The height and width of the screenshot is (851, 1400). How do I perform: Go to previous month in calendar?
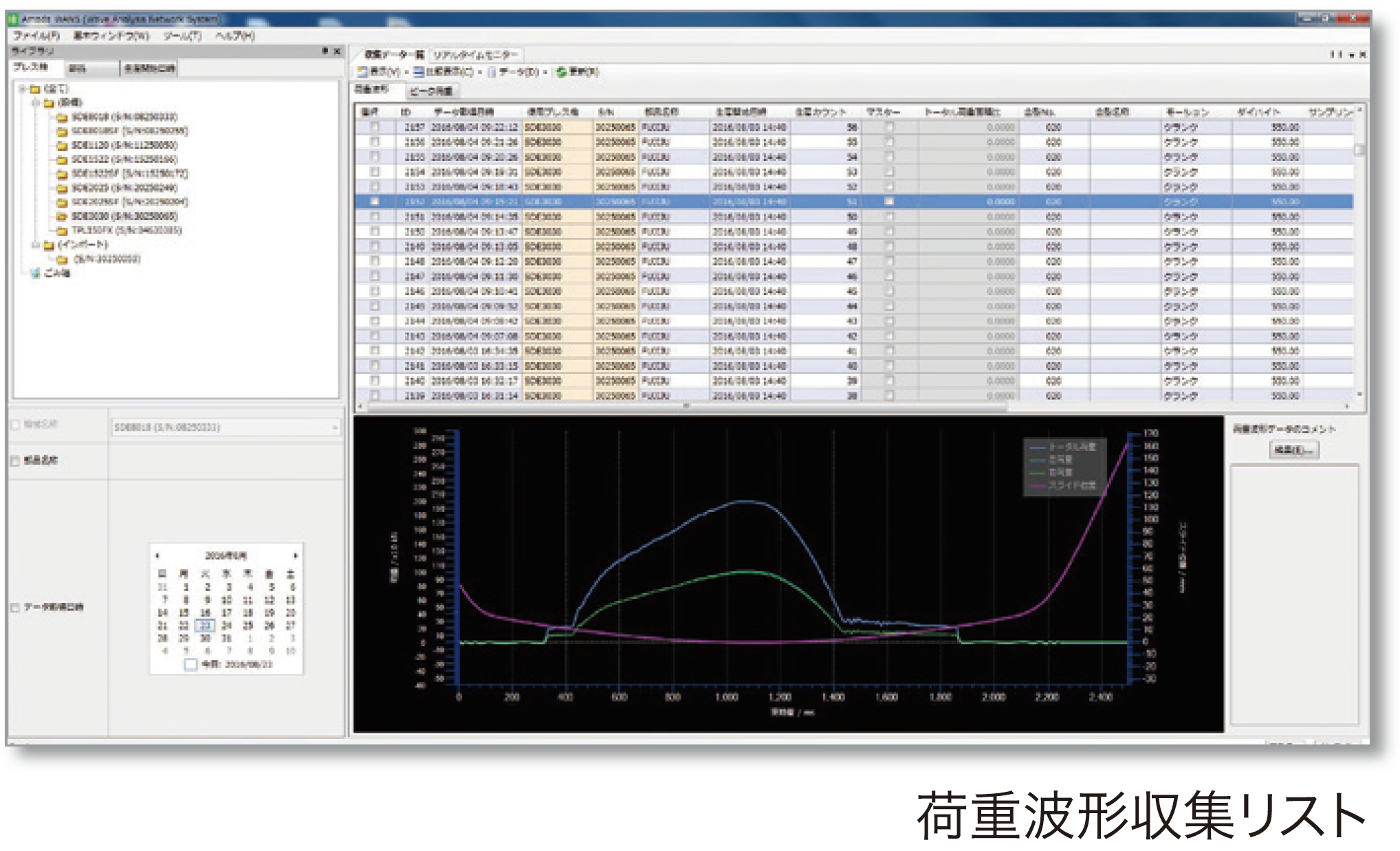click(x=157, y=555)
